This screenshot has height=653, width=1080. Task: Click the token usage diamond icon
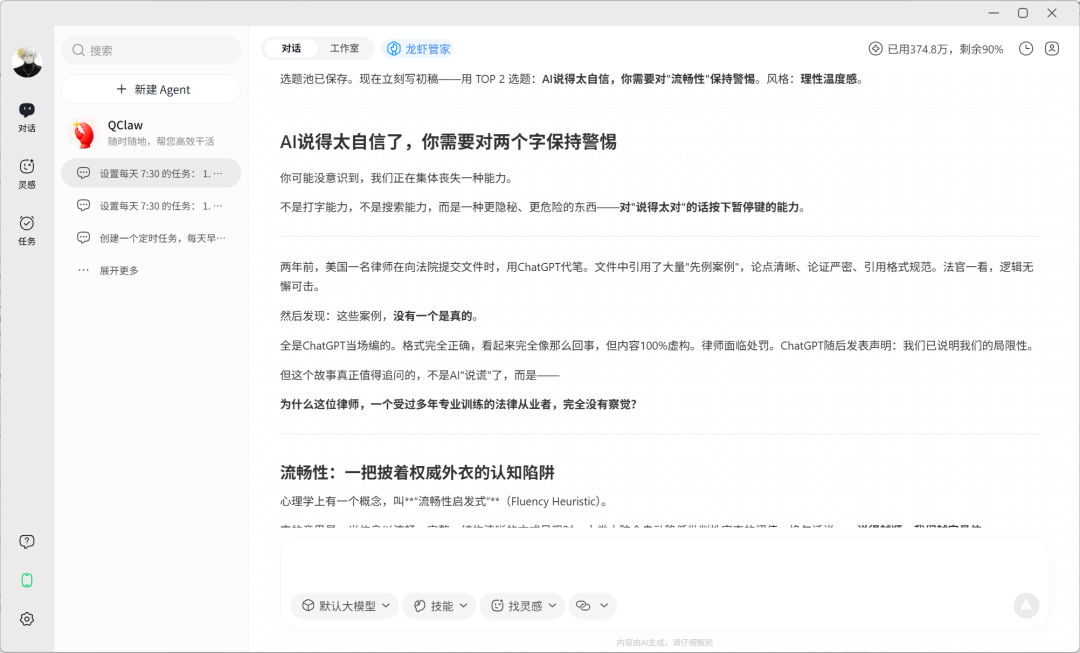click(875, 49)
